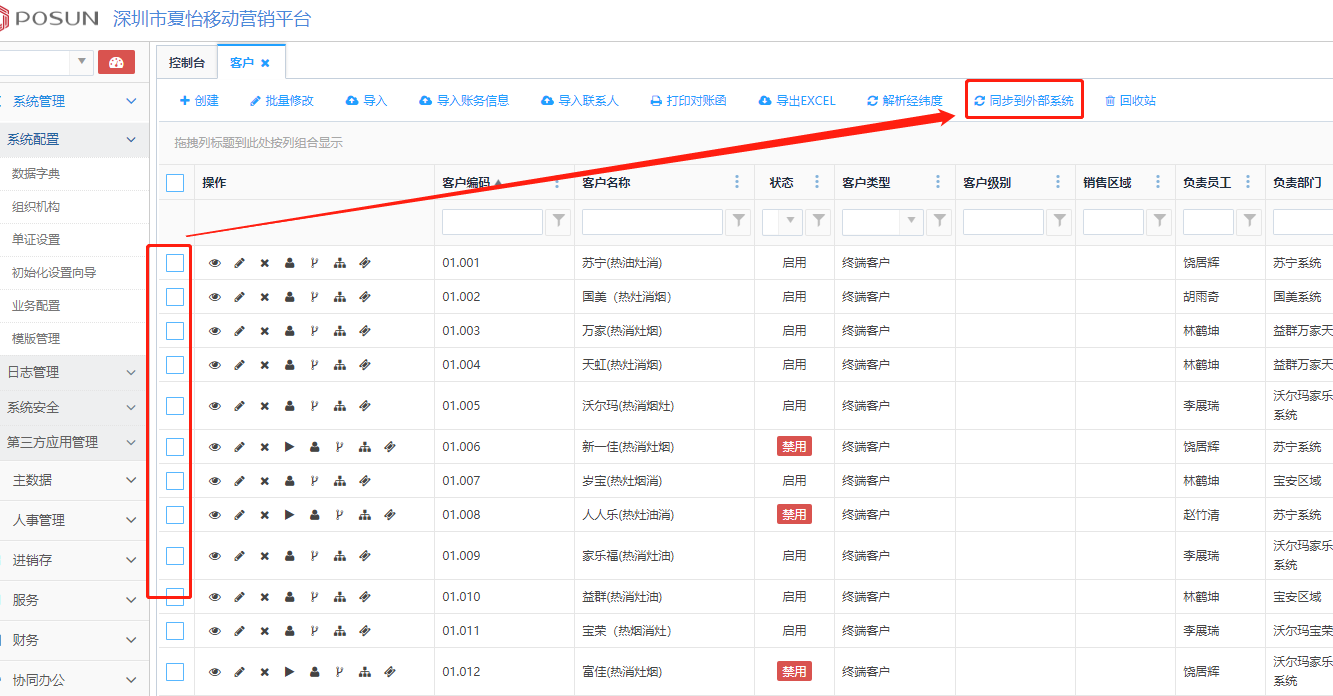Click the filter funnel beside 客户名称 filter box

(739, 221)
